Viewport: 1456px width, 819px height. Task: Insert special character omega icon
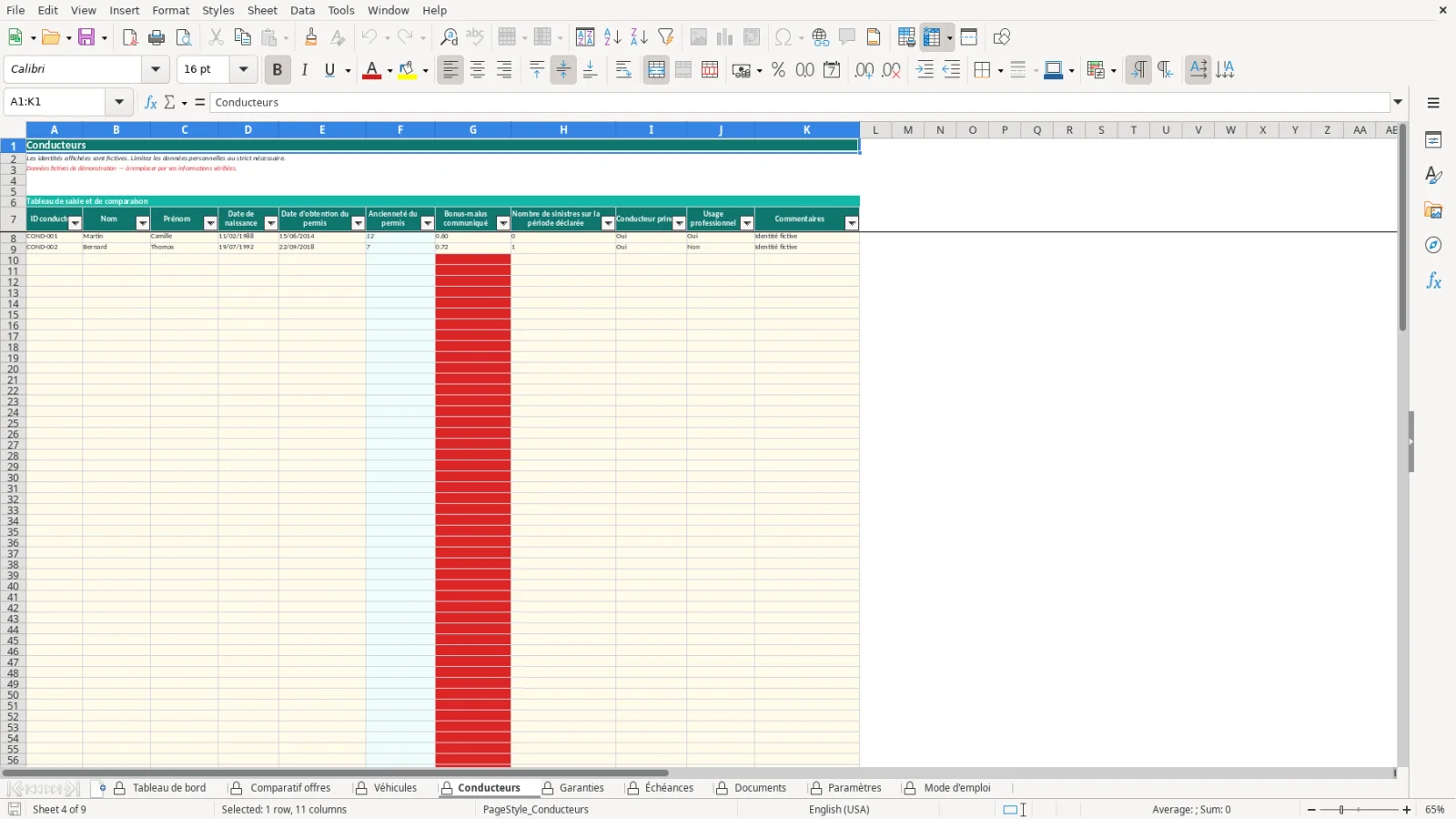[782, 37]
